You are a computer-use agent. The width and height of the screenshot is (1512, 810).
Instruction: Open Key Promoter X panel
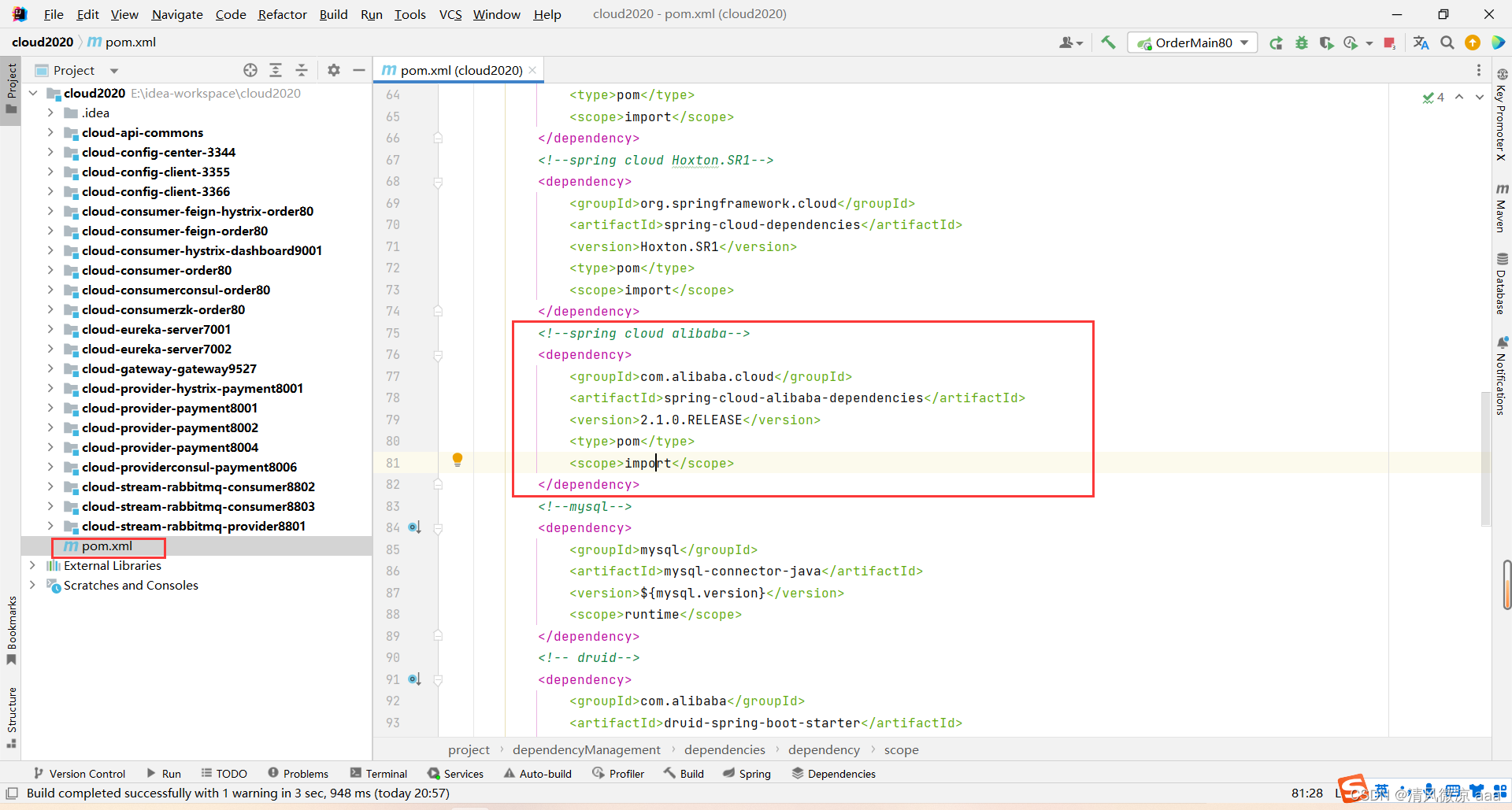click(x=1502, y=115)
